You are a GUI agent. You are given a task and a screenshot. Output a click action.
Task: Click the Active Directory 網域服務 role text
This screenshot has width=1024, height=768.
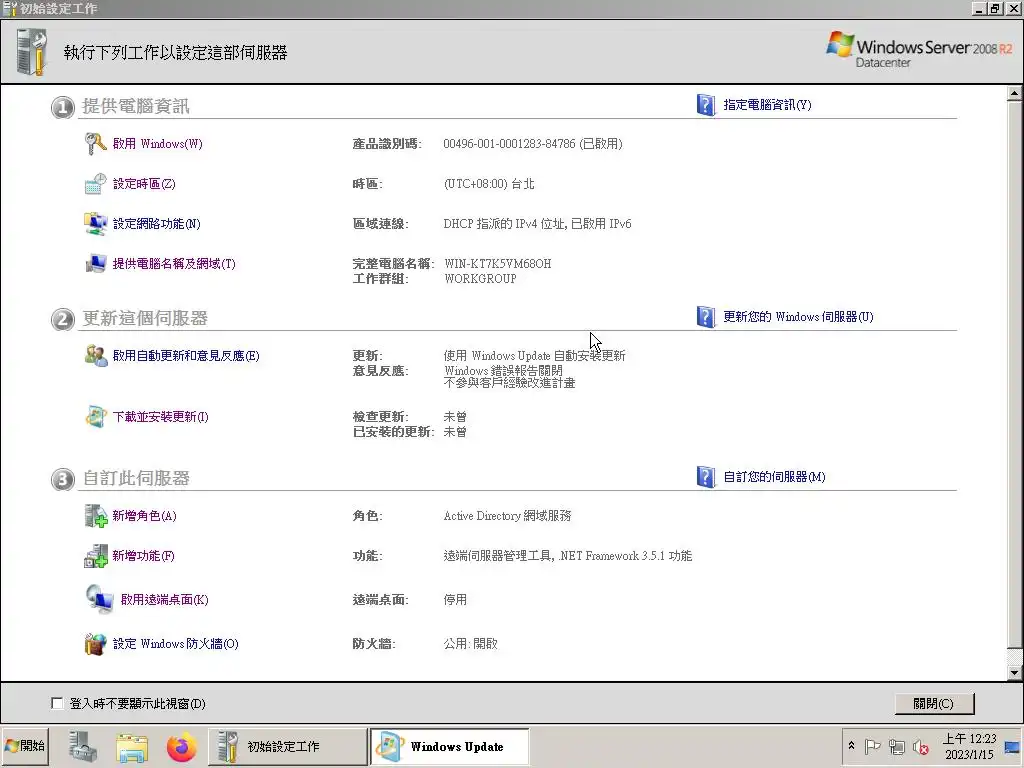click(x=507, y=516)
